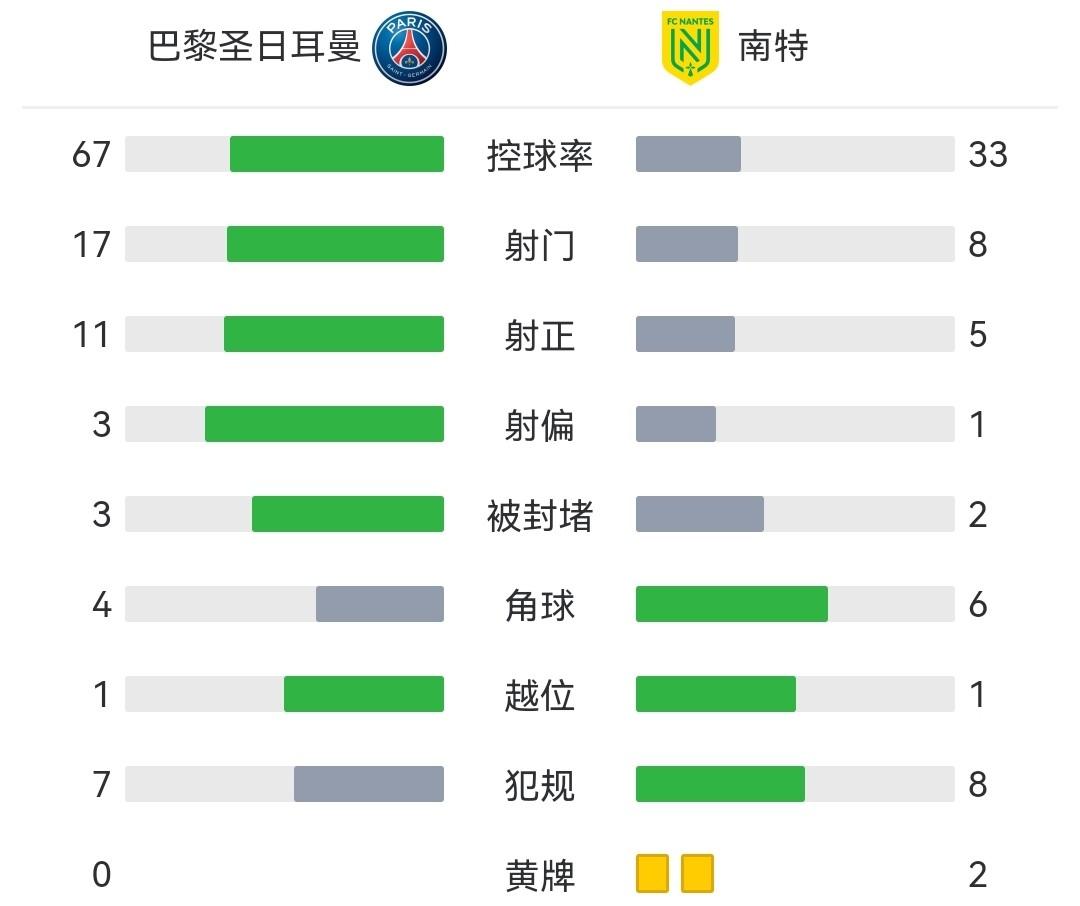This screenshot has width=1080, height=906.
Task: Click PSG's gray corner kick bar
Action: pos(380,604)
